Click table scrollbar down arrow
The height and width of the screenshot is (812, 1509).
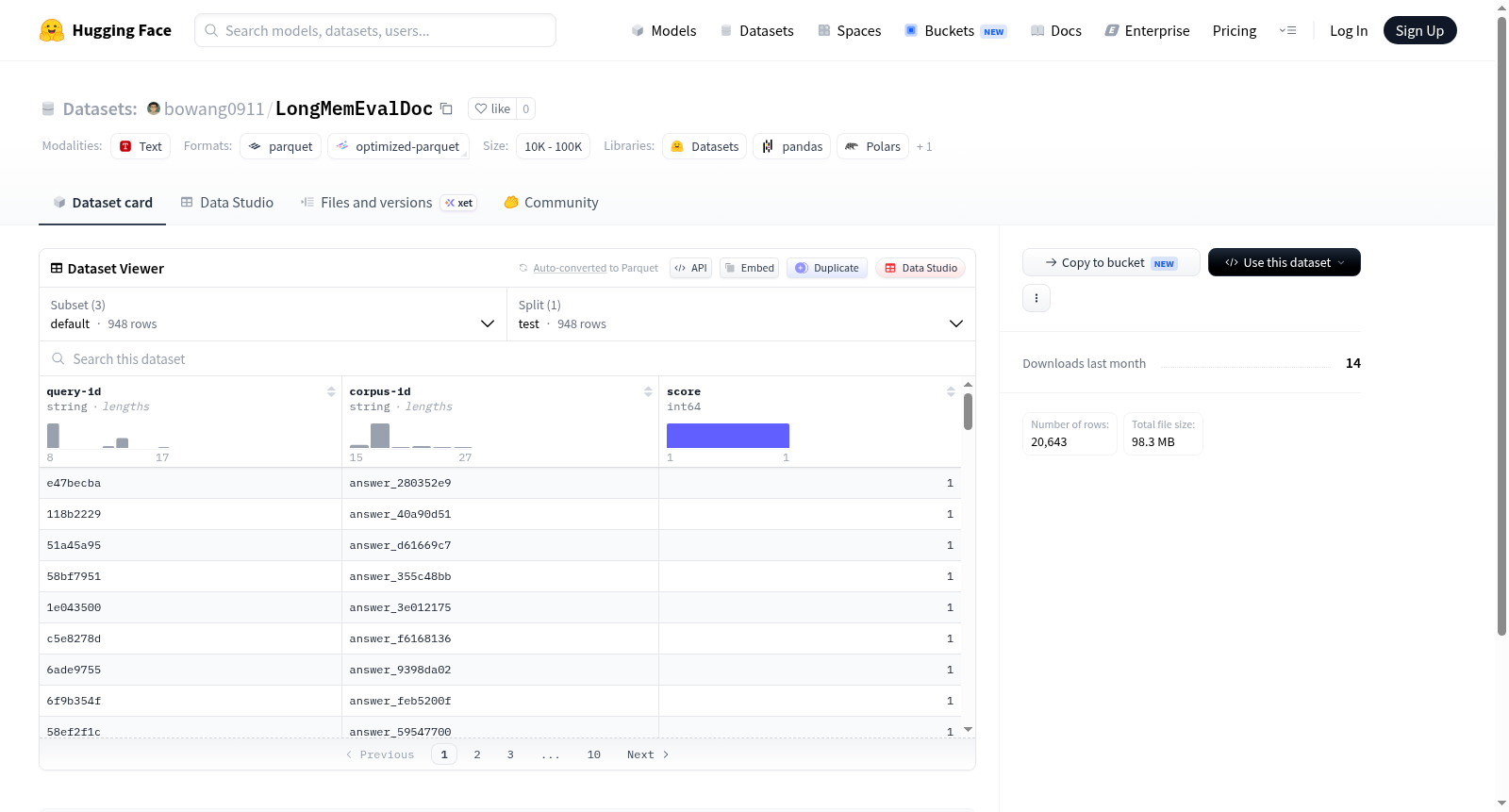pos(968,730)
